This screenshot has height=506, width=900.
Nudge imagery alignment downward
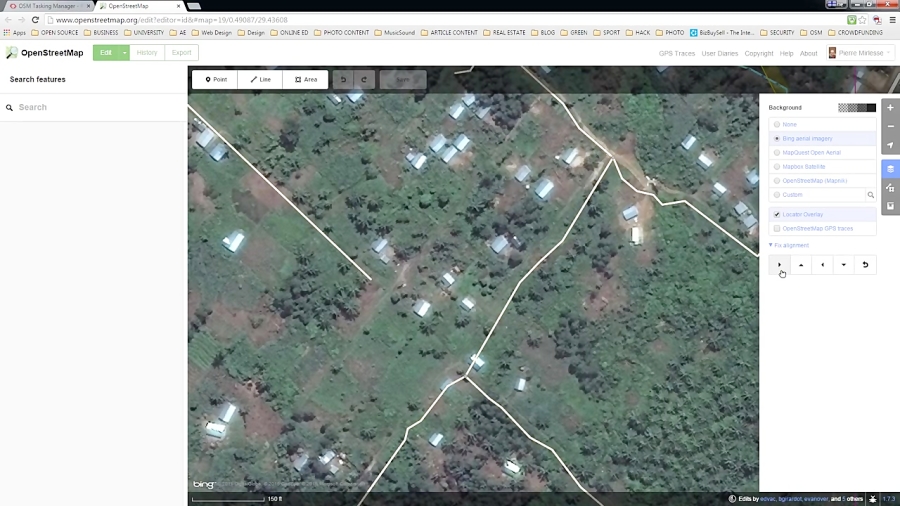pos(844,265)
